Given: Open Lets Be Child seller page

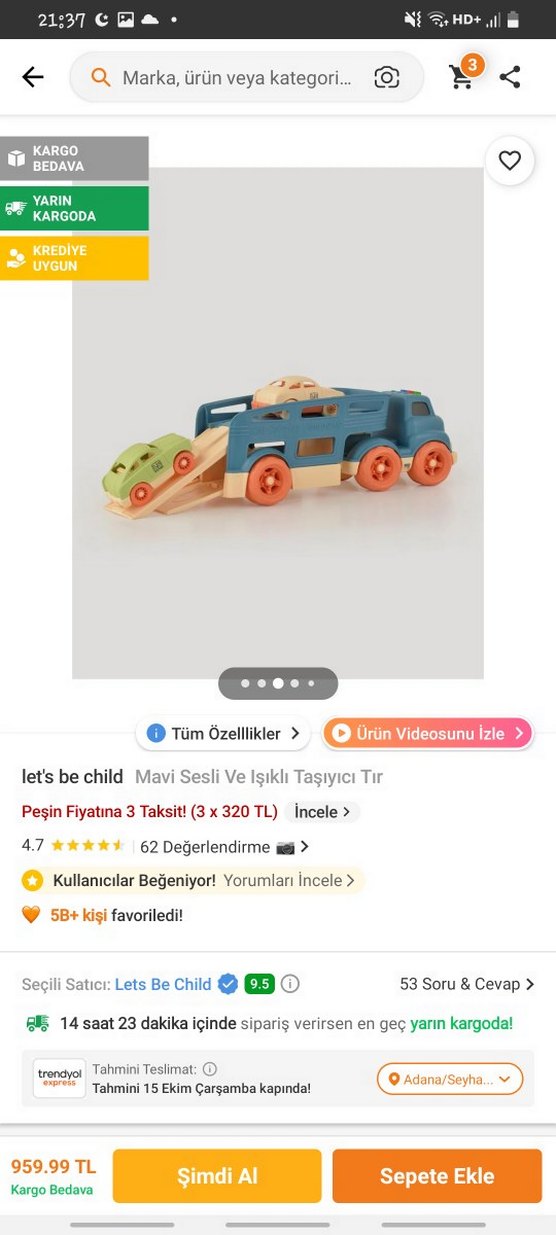Looking at the screenshot, I should (163, 984).
